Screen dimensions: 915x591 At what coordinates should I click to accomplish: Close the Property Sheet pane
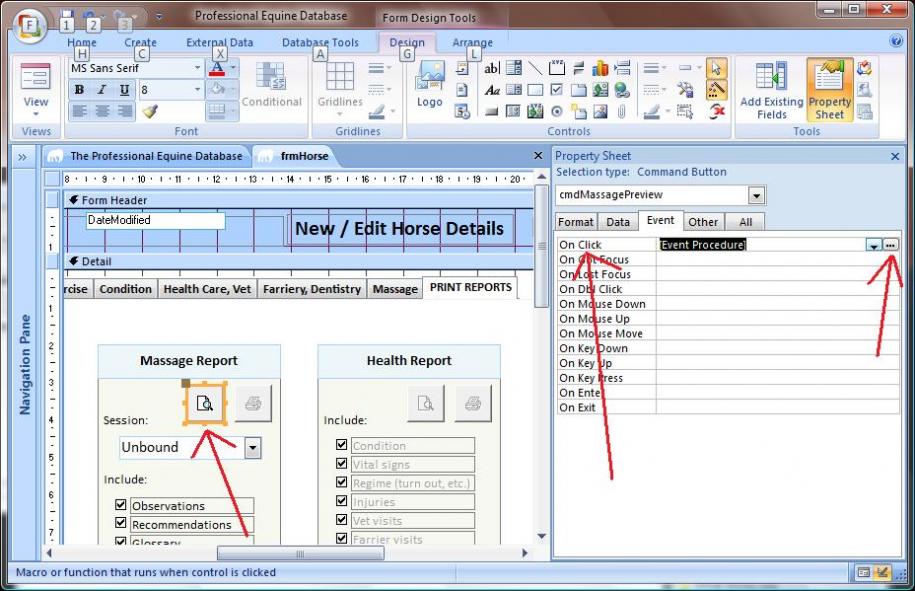click(x=895, y=156)
